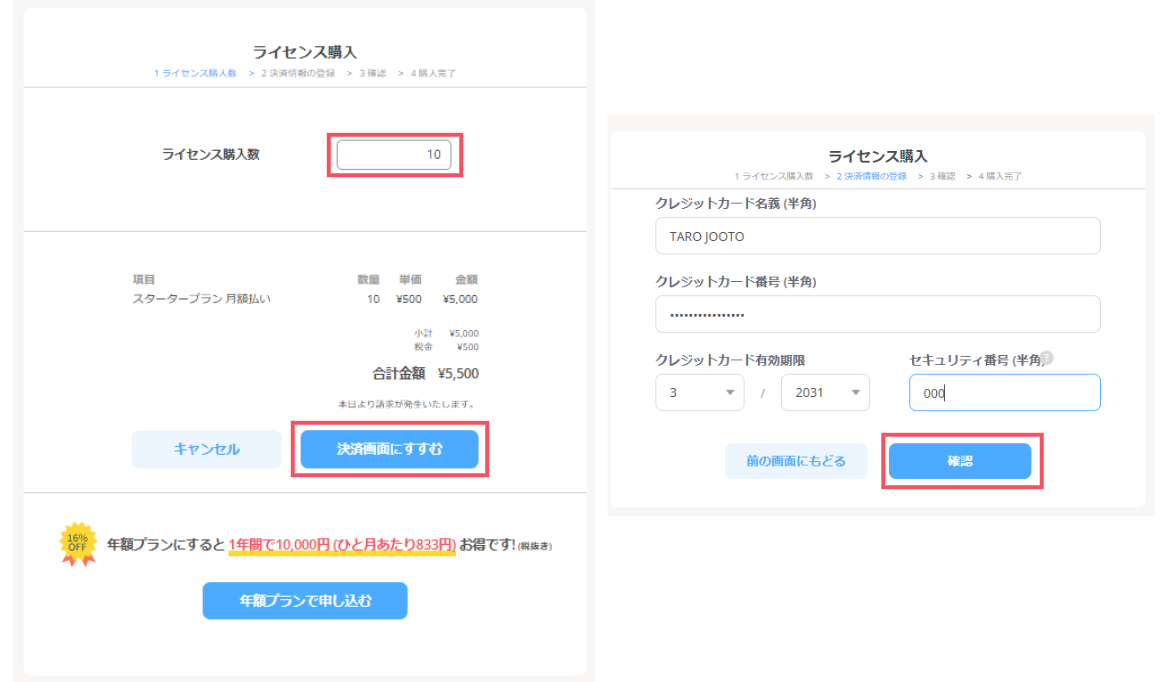Click the 税金 ¥500 tax value

coord(468,347)
